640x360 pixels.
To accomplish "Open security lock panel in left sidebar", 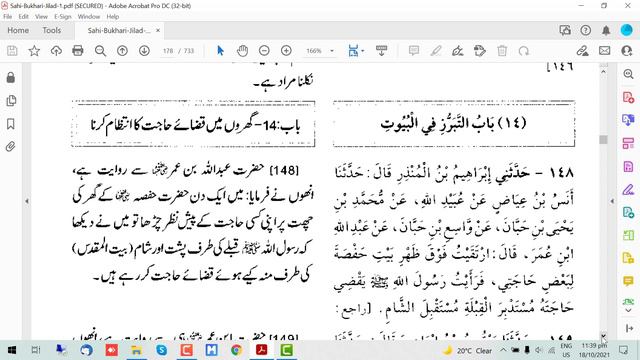I will [11, 77].
